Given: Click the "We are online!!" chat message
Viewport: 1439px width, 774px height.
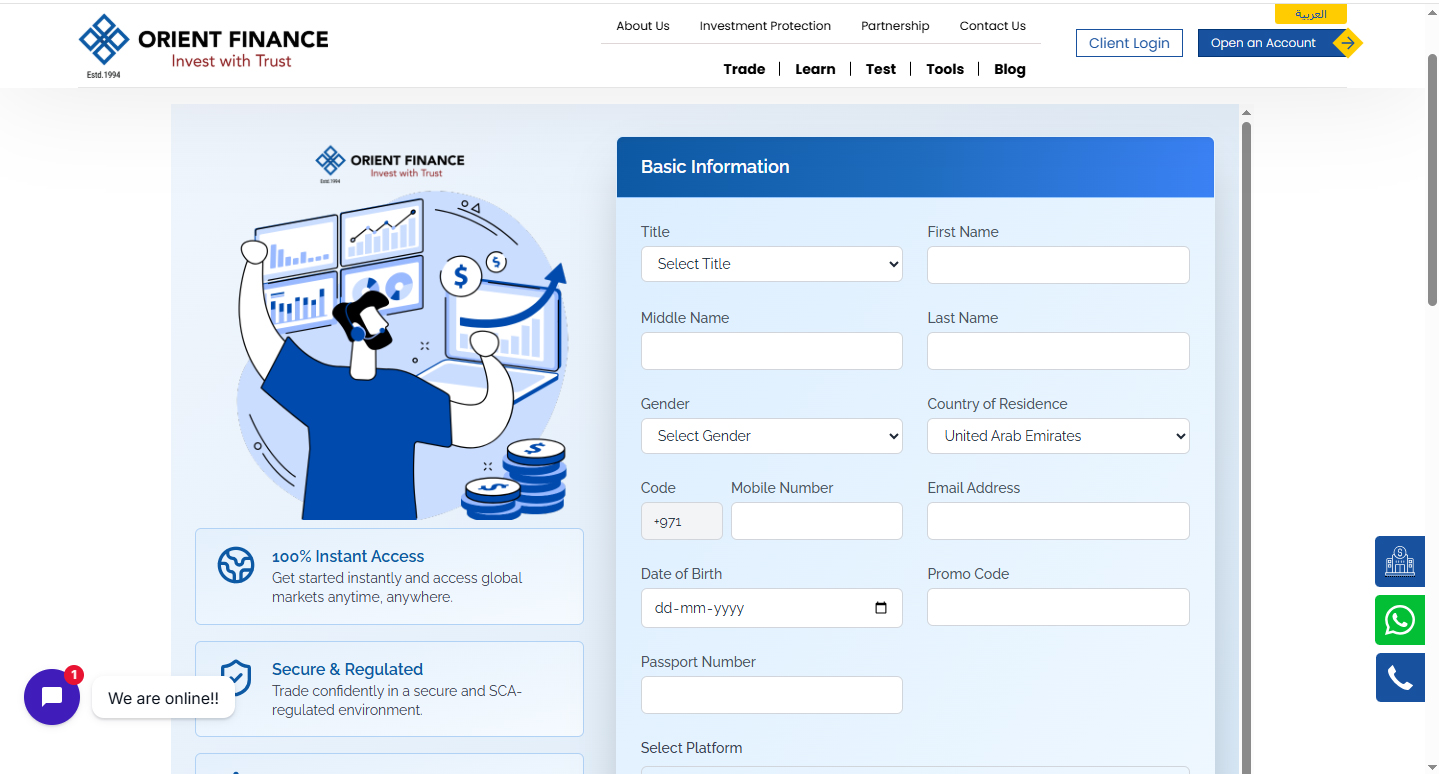Looking at the screenshot, I should click(163, 698).
